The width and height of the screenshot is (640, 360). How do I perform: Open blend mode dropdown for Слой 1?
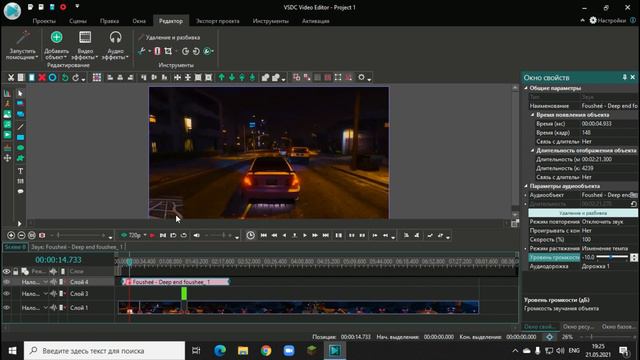tap(46, 308)
